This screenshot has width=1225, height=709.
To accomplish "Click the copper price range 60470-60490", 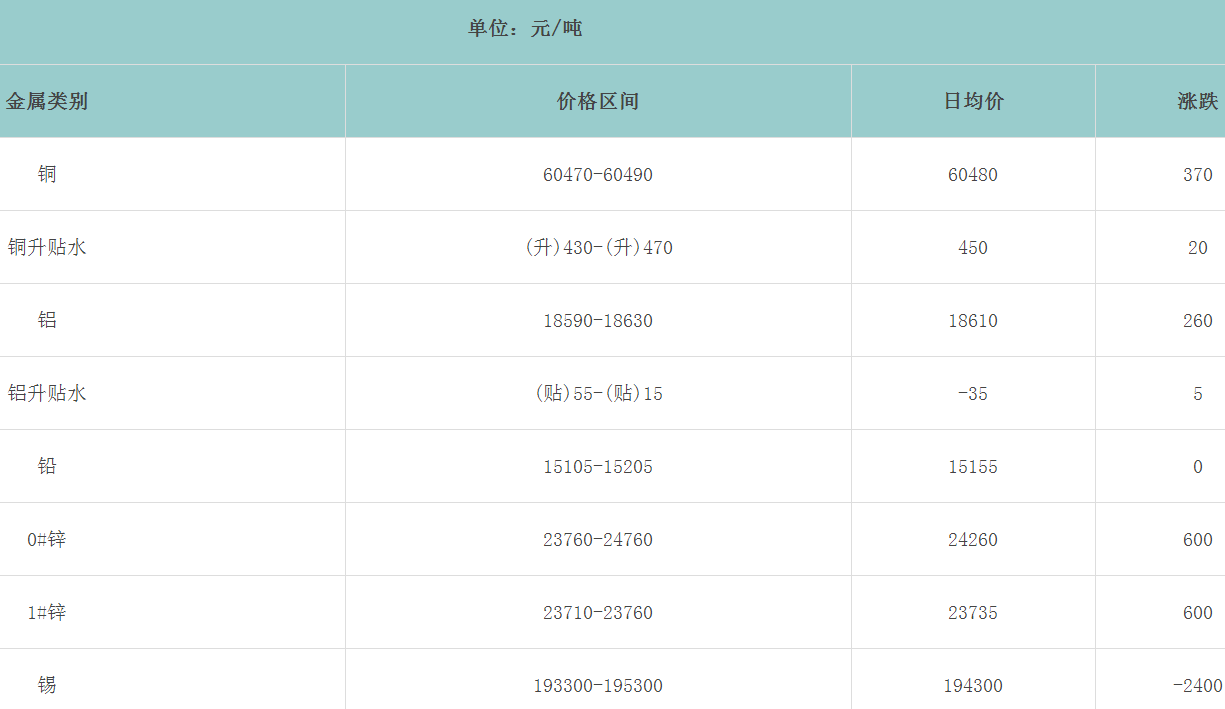I will (x=598, y=175).
